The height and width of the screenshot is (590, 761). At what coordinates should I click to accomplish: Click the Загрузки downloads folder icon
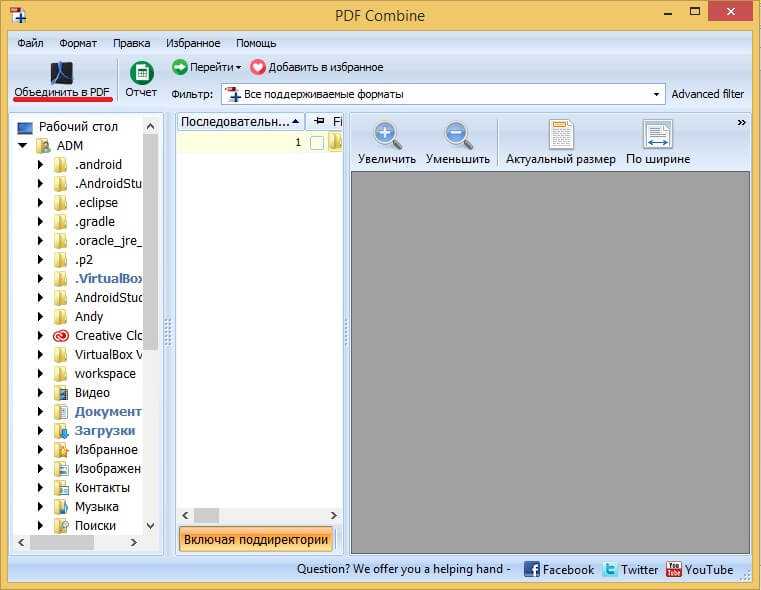[x=61, y=431]
